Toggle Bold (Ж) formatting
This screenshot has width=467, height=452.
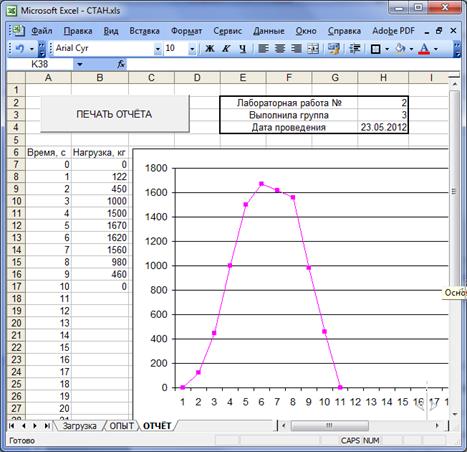210,49
